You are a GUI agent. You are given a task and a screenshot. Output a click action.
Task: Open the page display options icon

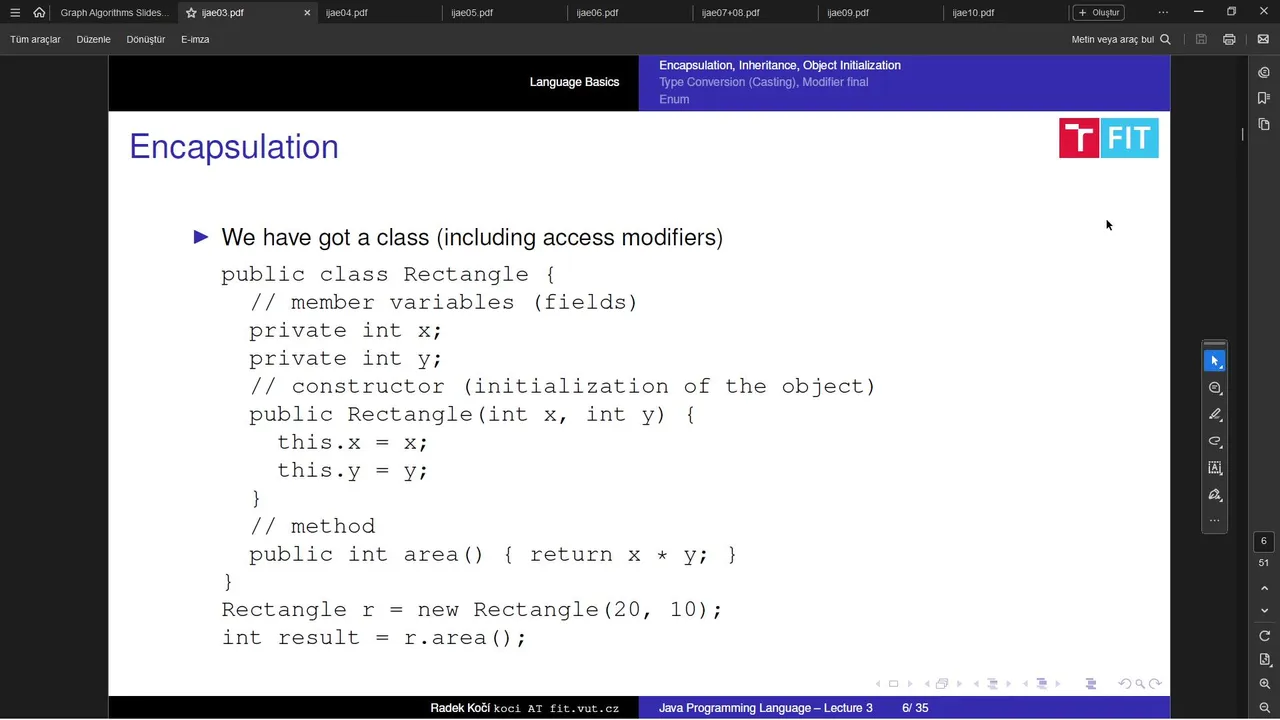coord(1264,659)
